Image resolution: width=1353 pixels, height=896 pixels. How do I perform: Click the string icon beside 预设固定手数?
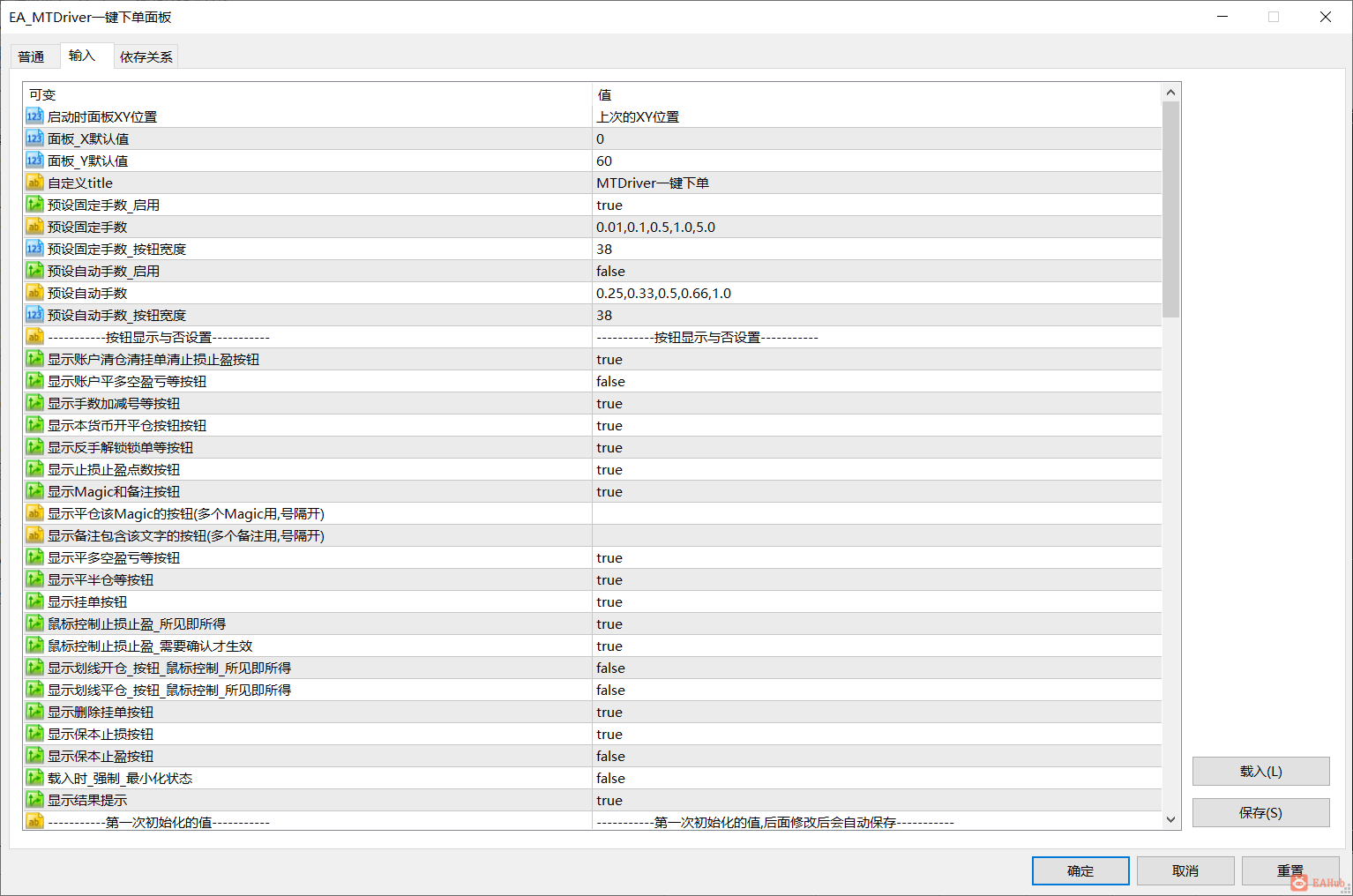pos(34,227)
